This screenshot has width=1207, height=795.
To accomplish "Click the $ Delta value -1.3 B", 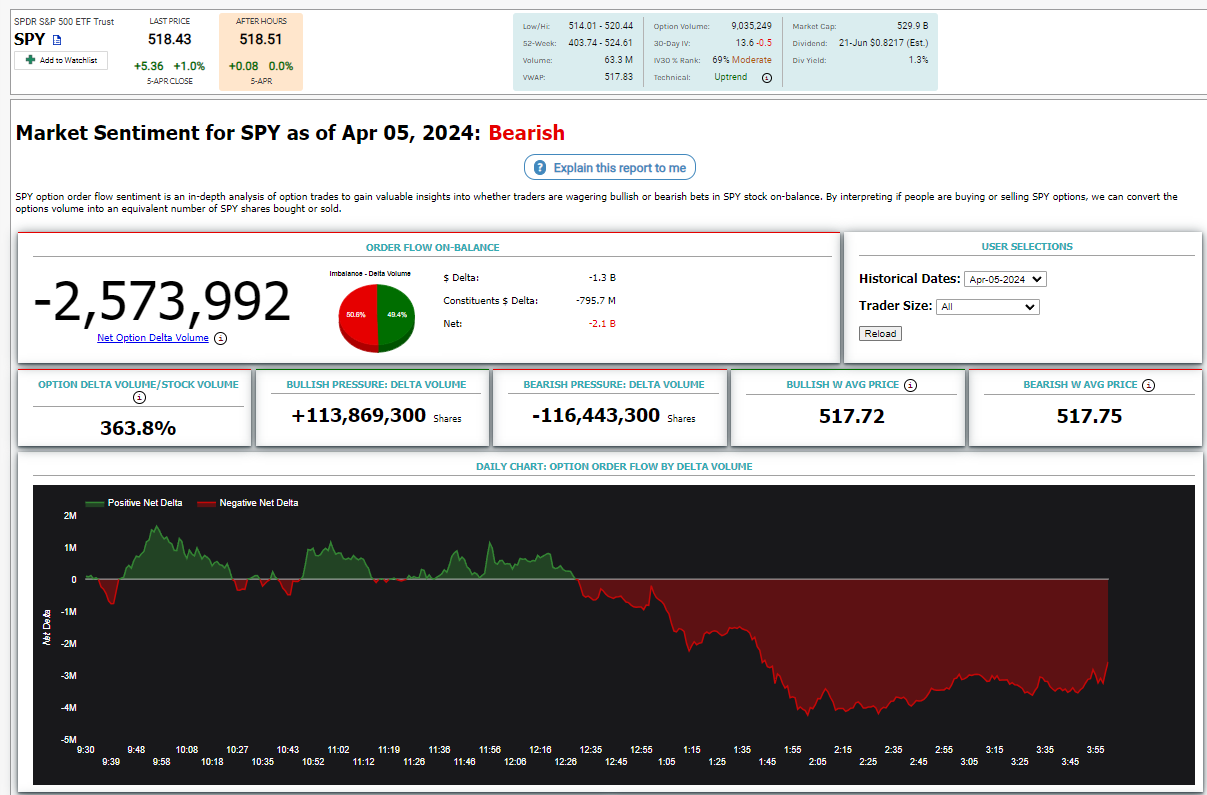I will coord(602,278).
